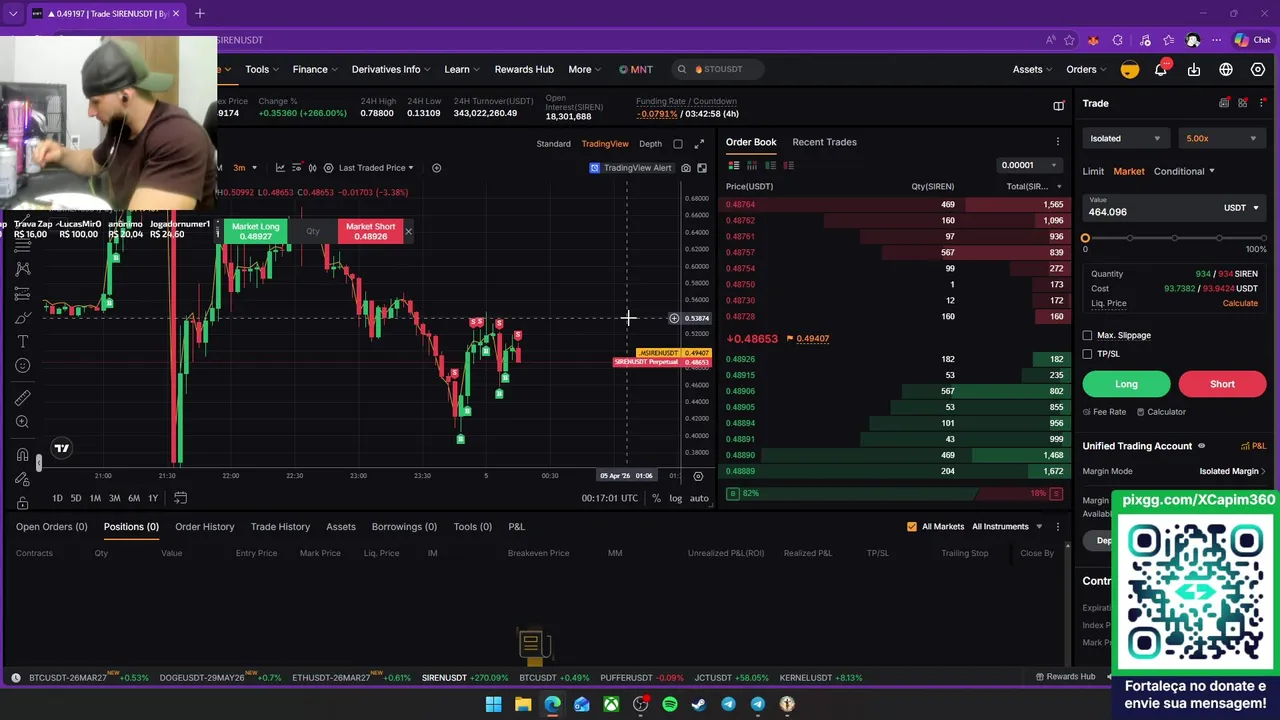Enable the TP/SL checkbox
This screenshot has height=720, width=1280.
pos(1088,354)
